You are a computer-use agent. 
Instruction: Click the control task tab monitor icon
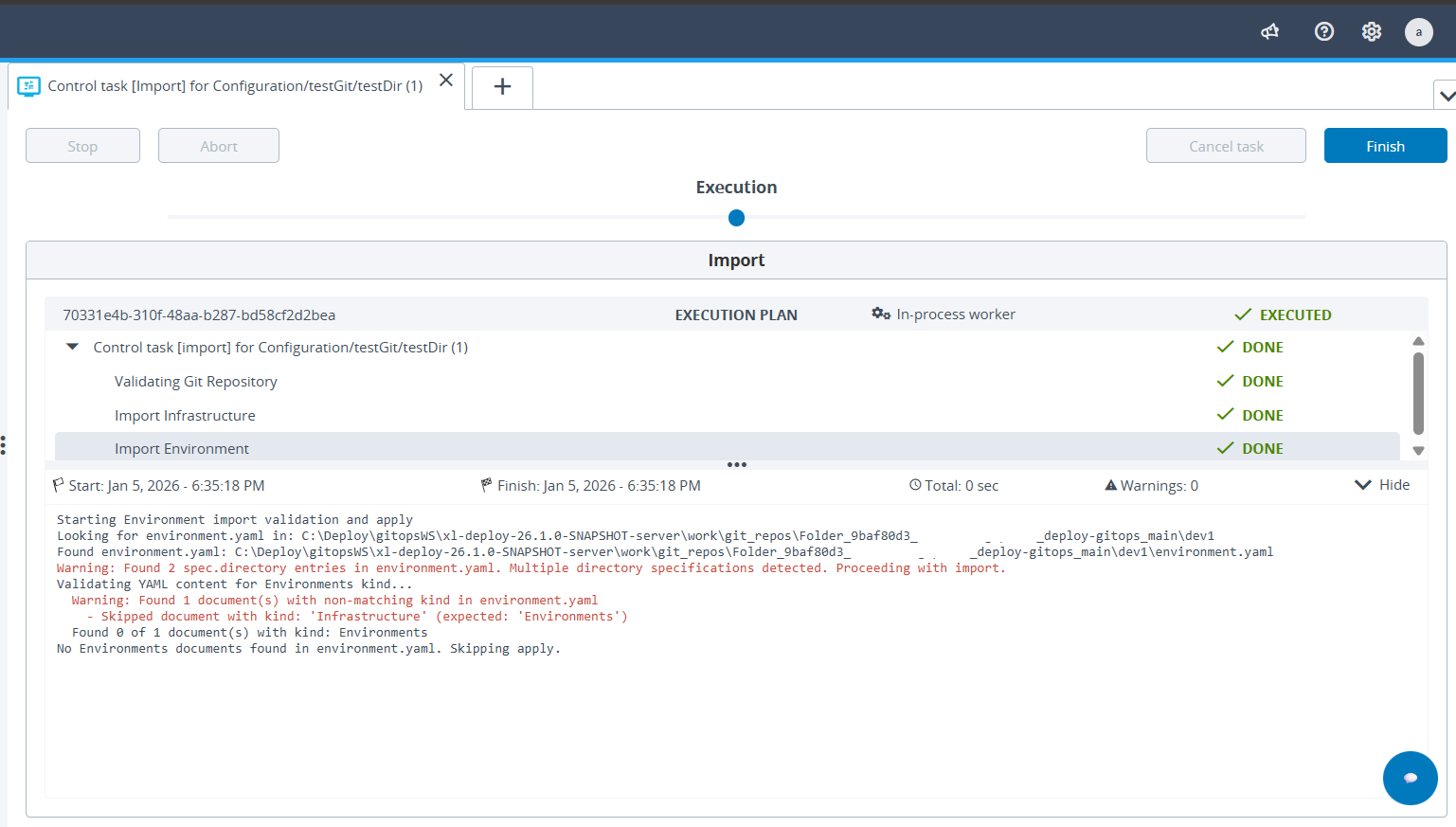pyautogui.click(x=28, y=86)
